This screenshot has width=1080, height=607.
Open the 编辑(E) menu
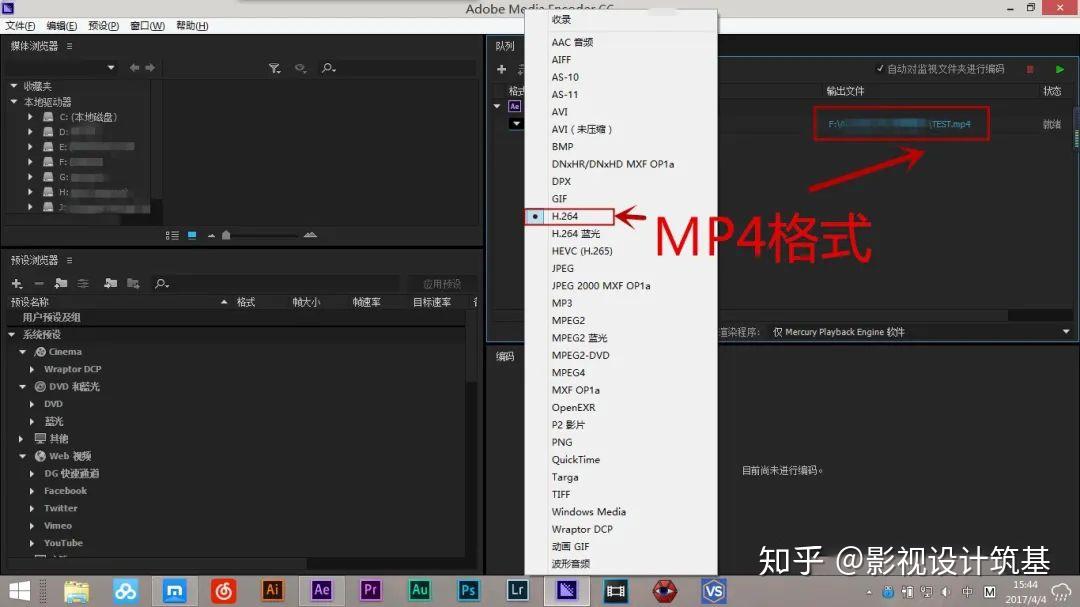click(x=61, y=25)
